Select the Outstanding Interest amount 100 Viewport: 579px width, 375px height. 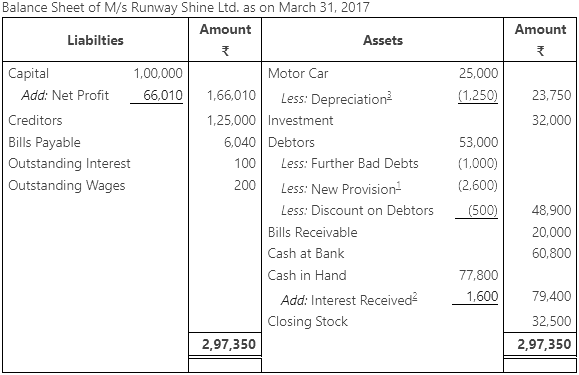click(245, 163)
